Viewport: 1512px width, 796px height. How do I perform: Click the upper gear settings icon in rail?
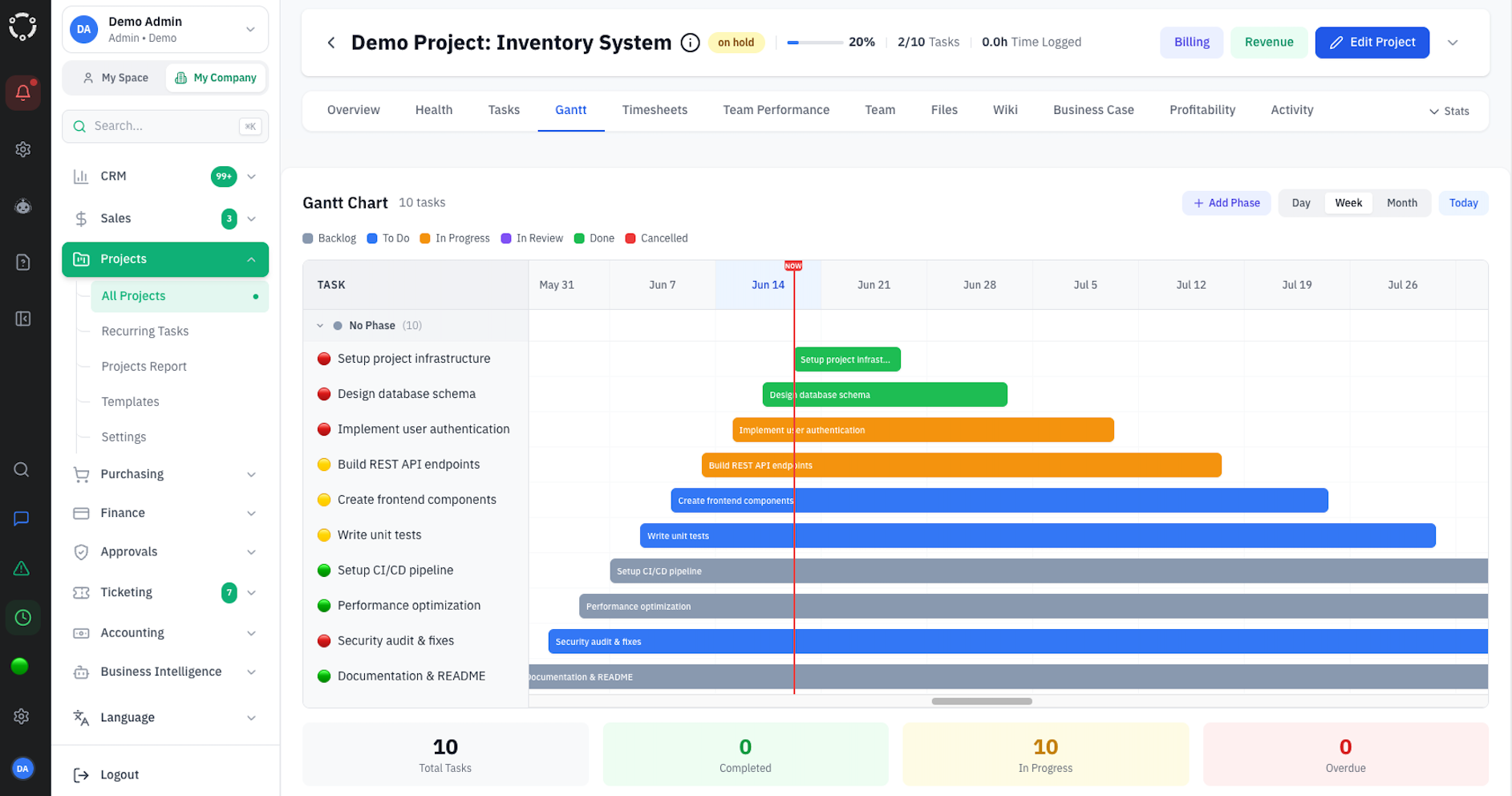[x=22, y=149]
